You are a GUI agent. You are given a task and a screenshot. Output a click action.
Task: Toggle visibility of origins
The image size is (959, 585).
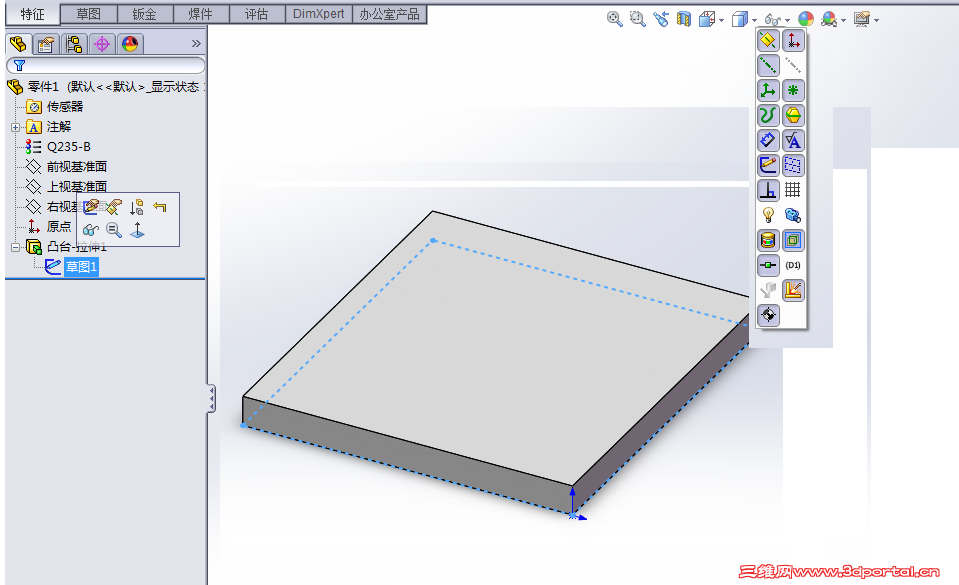793,40
